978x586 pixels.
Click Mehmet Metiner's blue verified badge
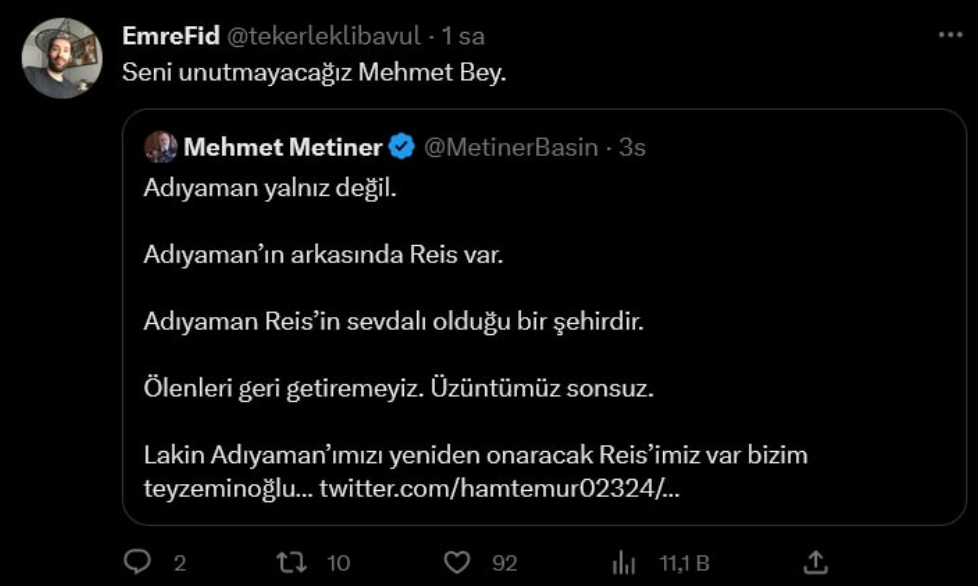pyautogui.click(x=402, y=144)
